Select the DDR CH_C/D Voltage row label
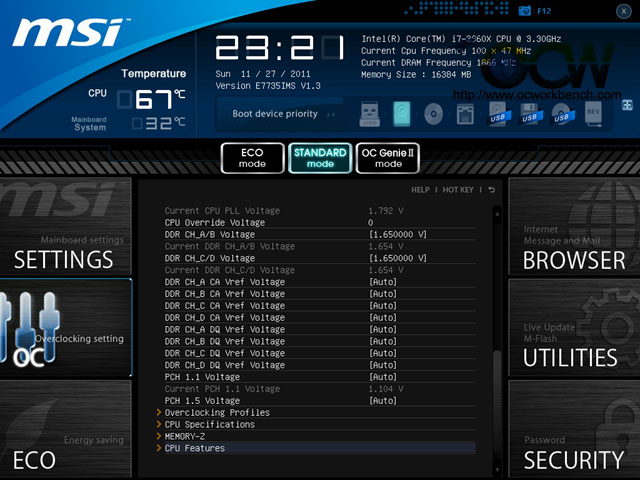640x480 pixels. point(210,258)
